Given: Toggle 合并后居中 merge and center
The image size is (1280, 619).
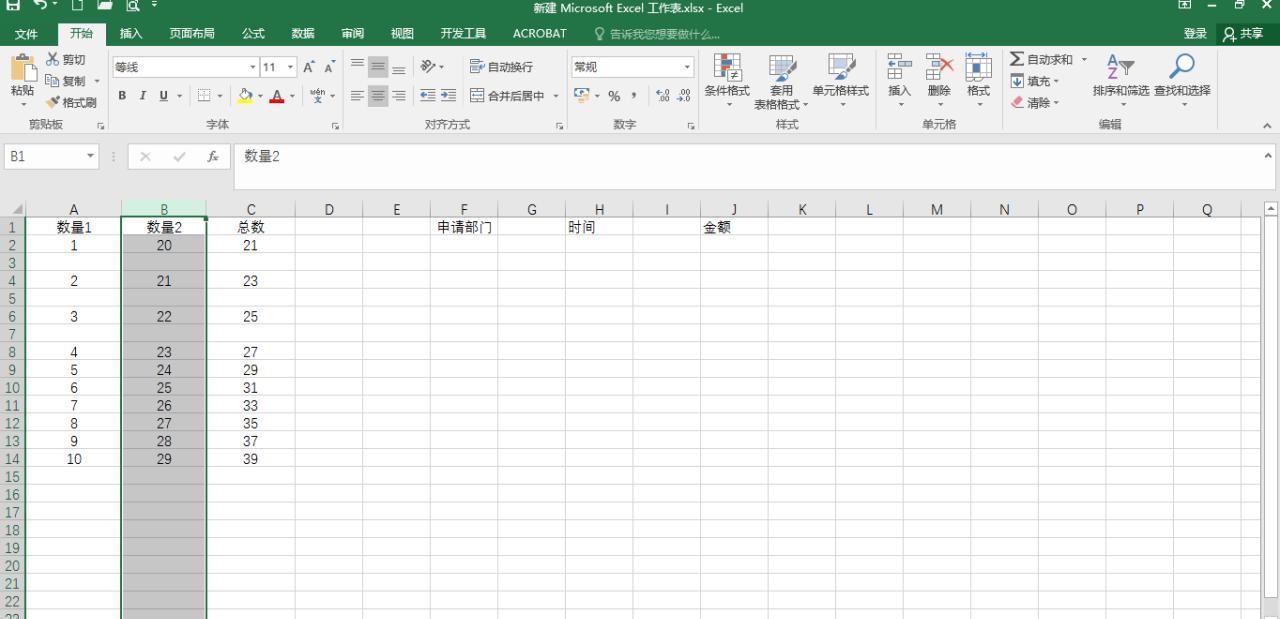Looking at the screenshot, I should tap(508, 96).
